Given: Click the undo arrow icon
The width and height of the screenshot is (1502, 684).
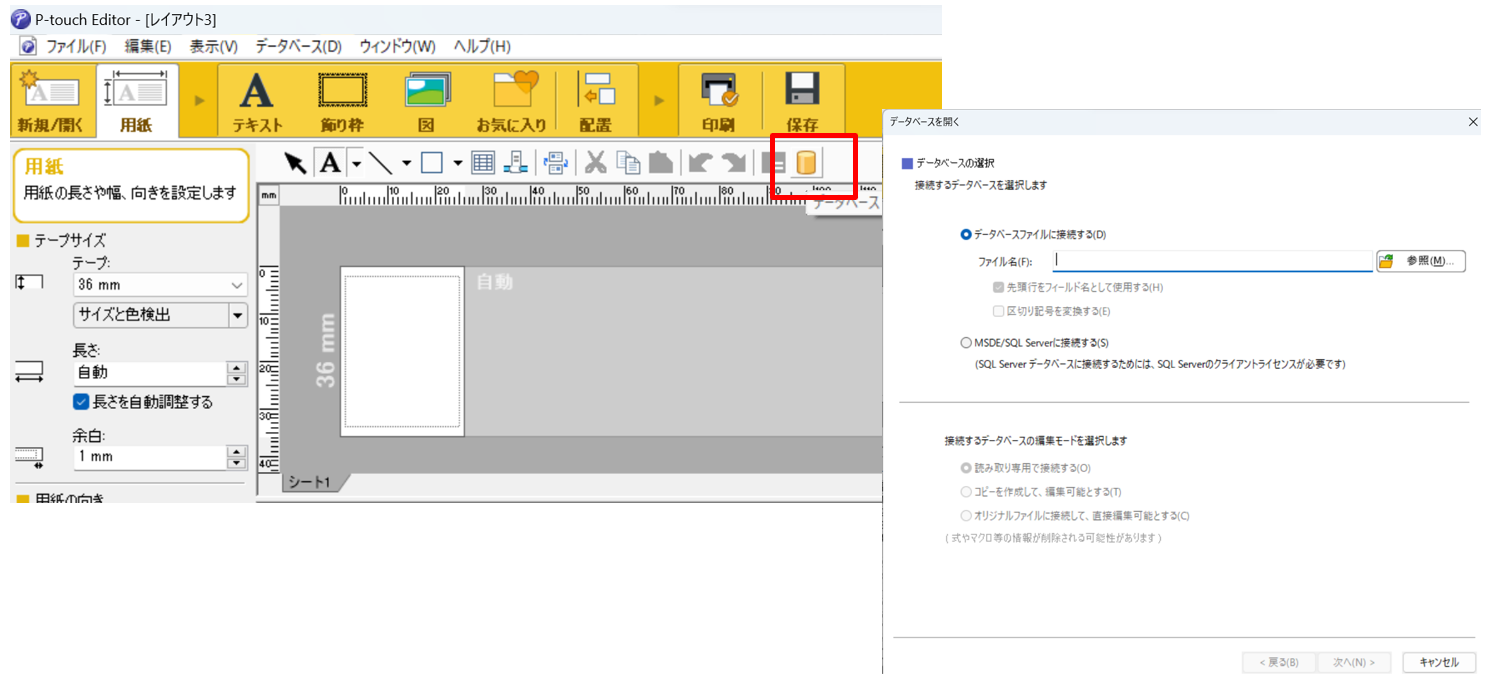Looking at the screenshot, I should (700, 163).
